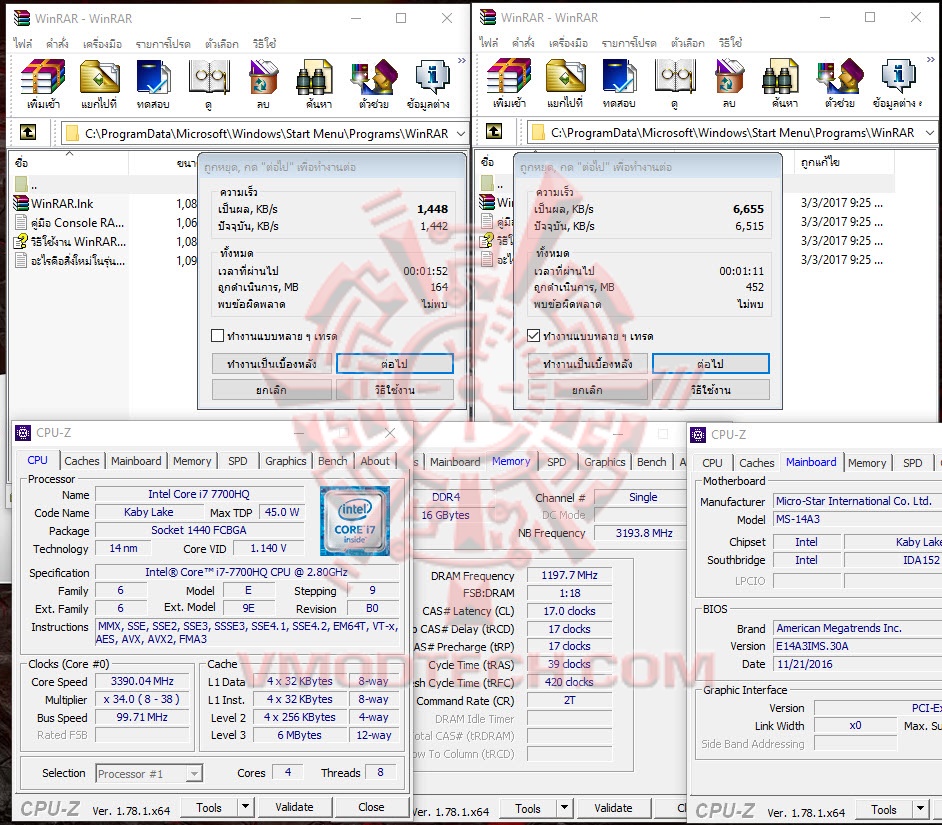The height and width of the screenshot is (825, 942).
Task: Click Continue (ต่อไป) button in left dialog
Action: [x=395, y=364]
